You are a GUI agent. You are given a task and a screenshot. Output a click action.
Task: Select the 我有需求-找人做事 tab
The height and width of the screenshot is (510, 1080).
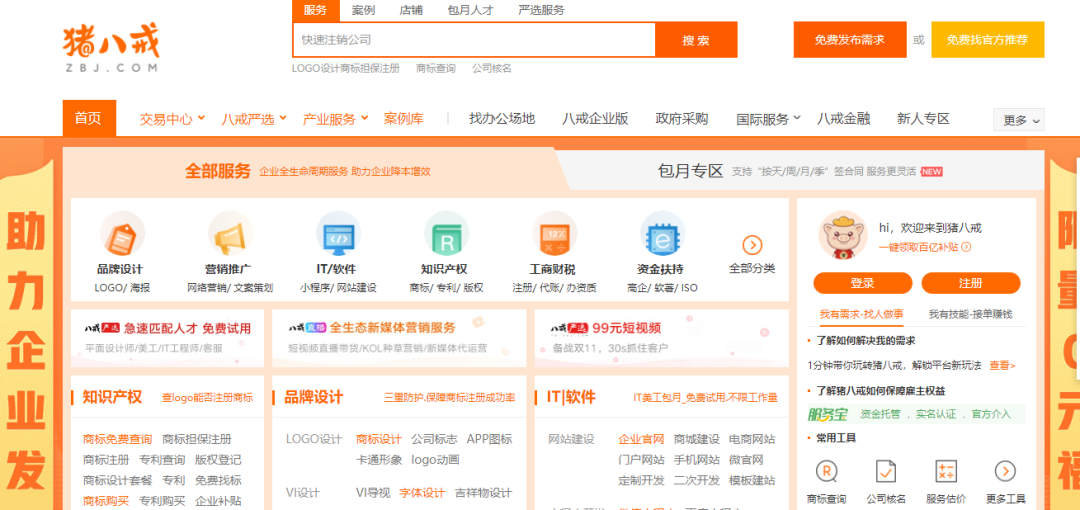(862, 314)
